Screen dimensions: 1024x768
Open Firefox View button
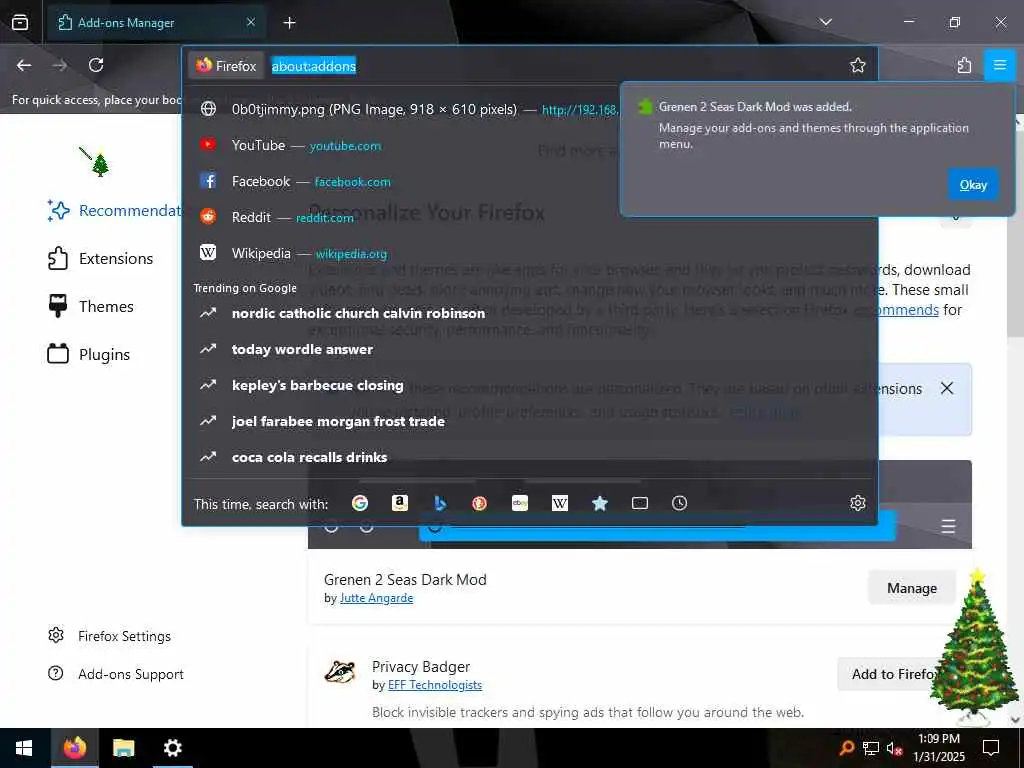pyautogui.click(x=20, y=22)
